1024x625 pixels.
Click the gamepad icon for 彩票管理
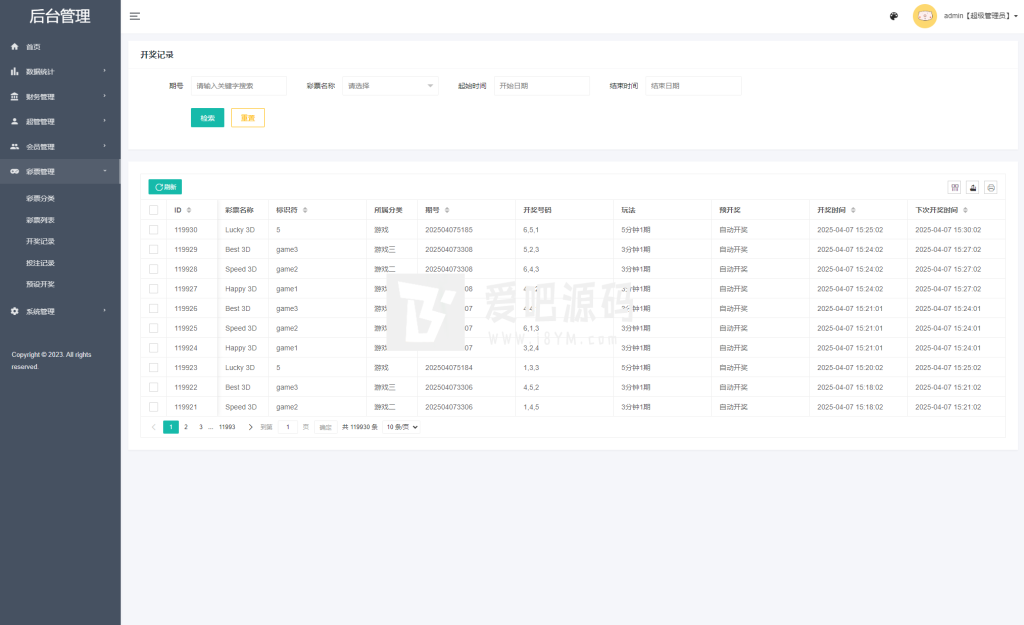click(14, 171)
